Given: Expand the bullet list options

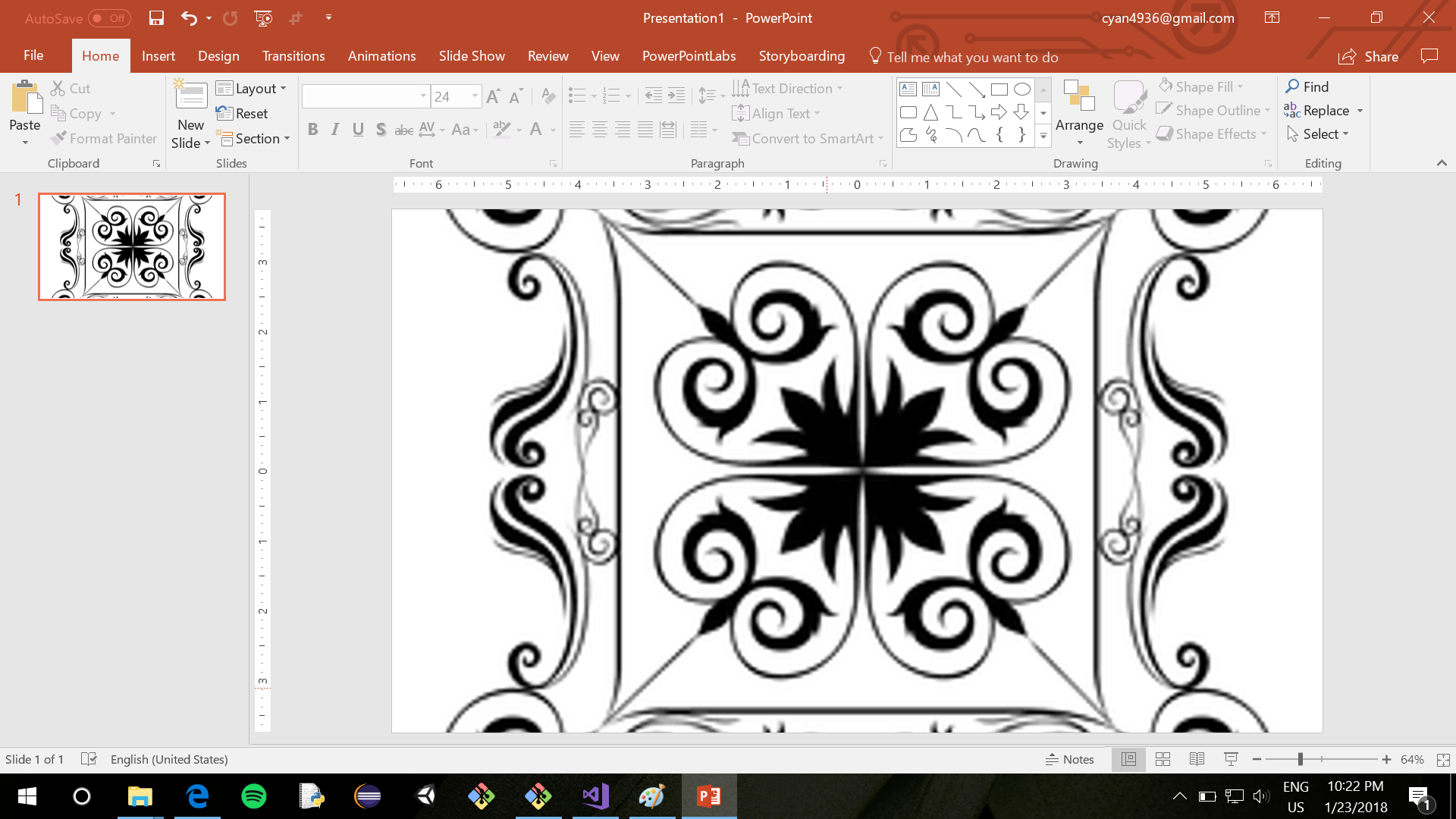Looking at the screenshot, I should click(593, 95).
